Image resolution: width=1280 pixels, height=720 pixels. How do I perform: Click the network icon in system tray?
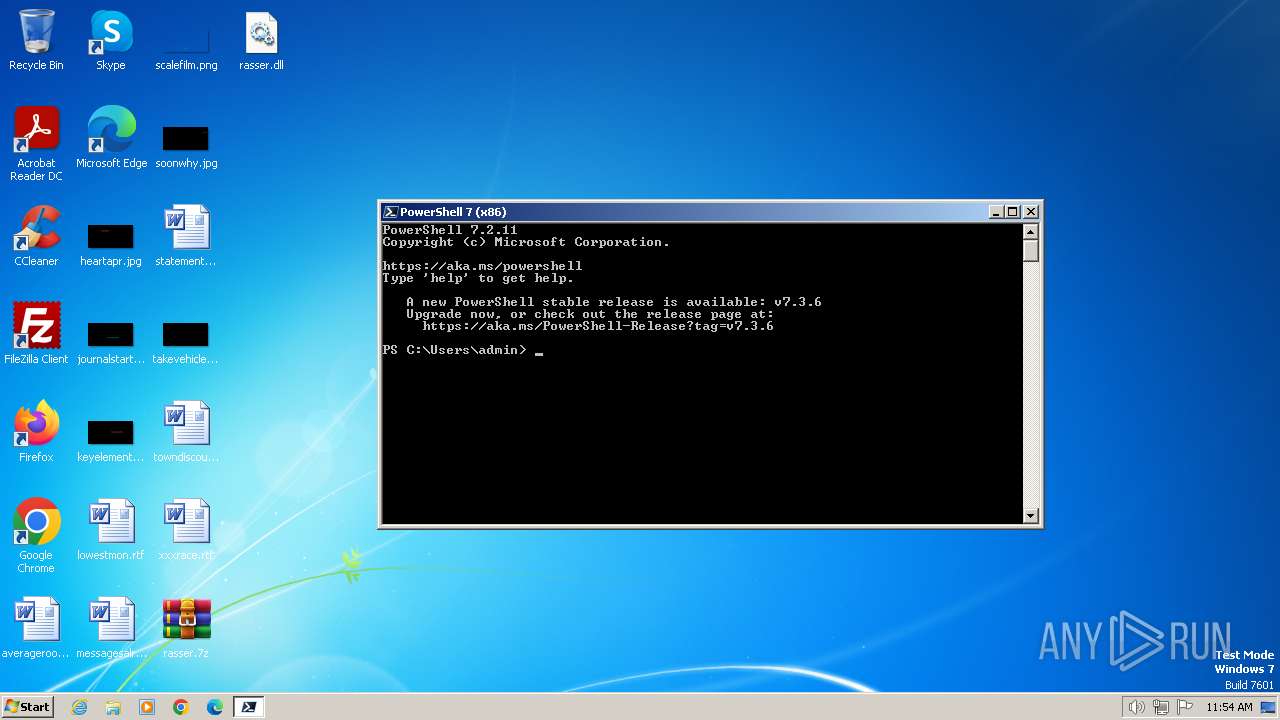pyautogui.click(x=1161, y=707)
